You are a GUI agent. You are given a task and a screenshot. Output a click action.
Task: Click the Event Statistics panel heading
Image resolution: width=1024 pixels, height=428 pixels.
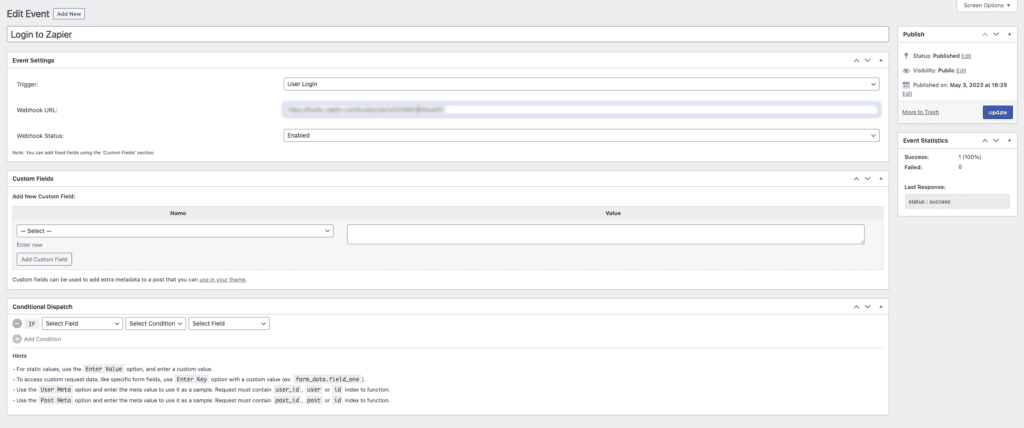point(925,140)
